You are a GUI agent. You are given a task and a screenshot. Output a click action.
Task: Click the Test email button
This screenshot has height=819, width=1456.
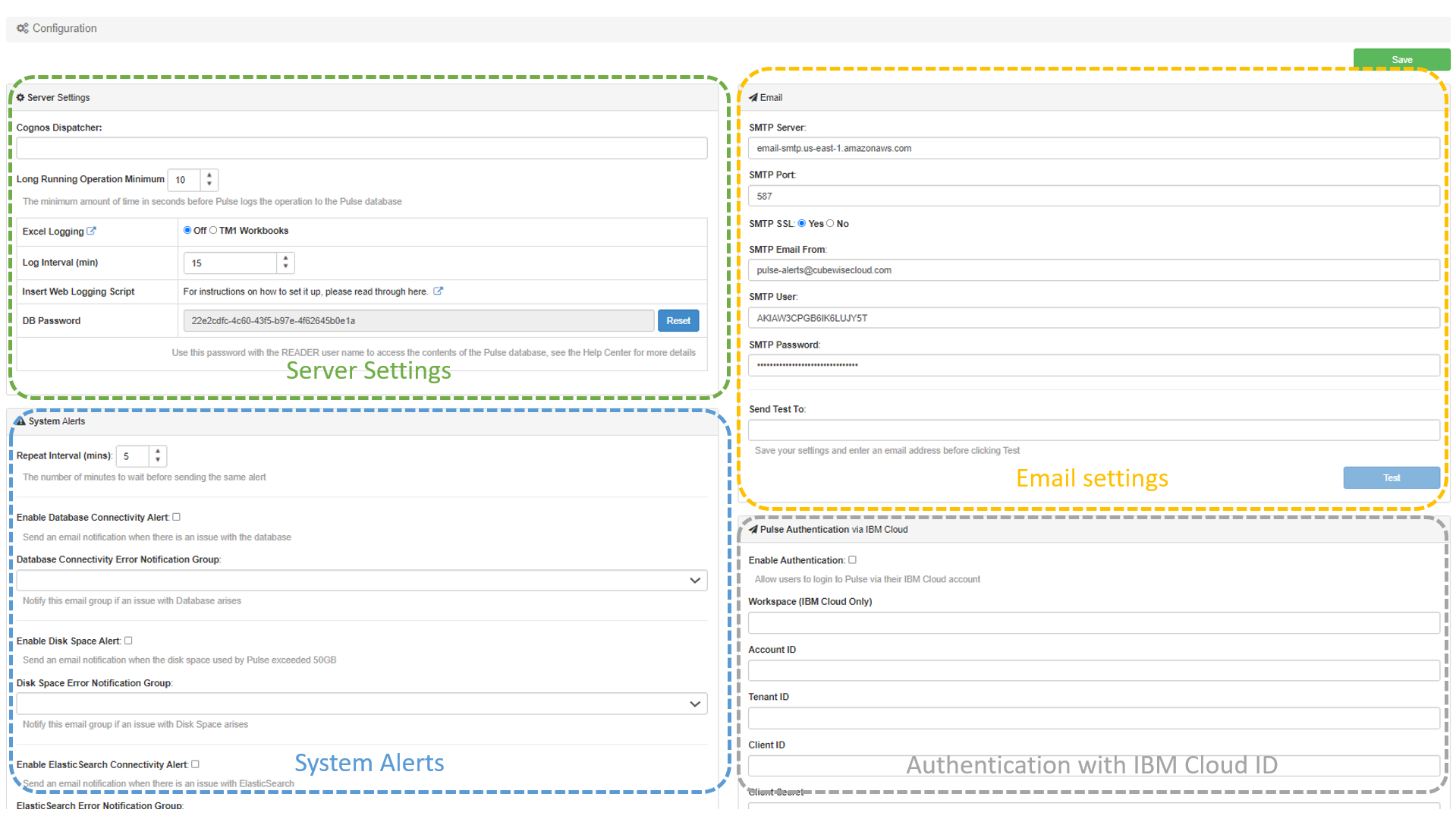pos(1392,478)
